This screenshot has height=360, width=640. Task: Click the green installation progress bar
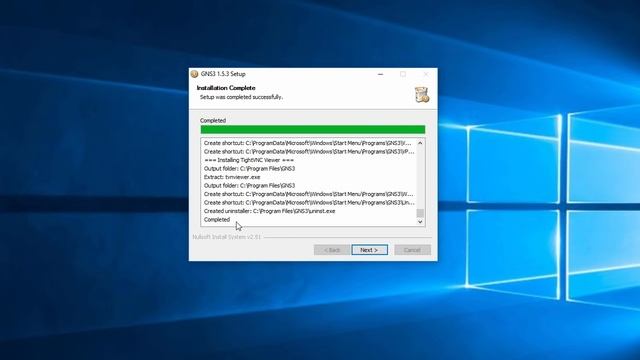click(313, 129)
